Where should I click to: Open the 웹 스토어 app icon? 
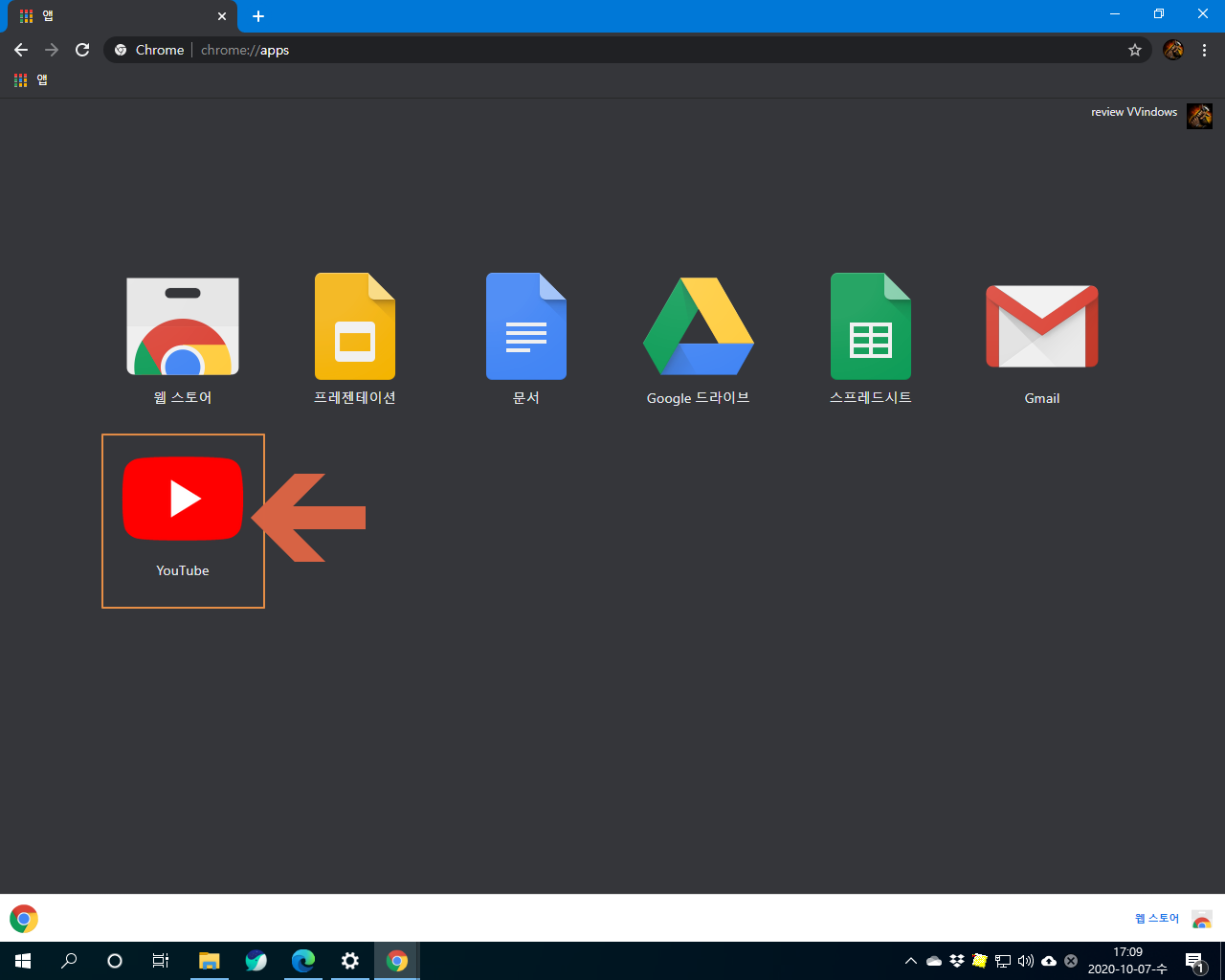[x=183, y=327]
